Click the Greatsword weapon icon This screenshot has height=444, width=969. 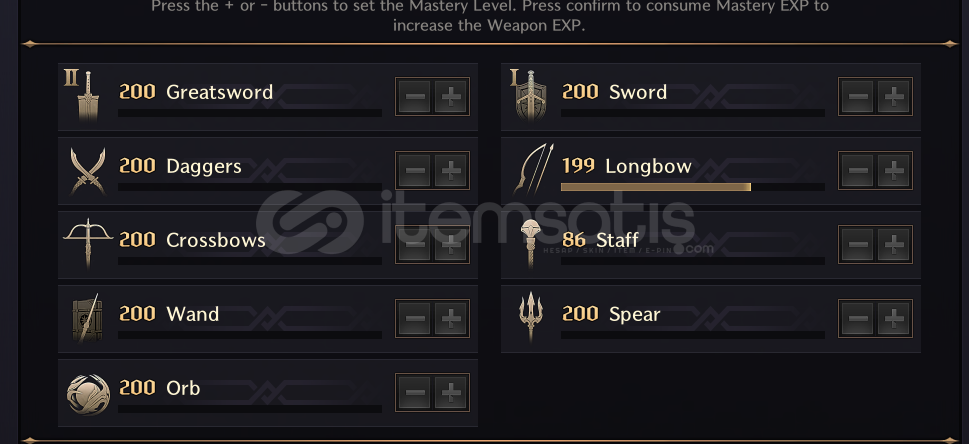(88, 96)
